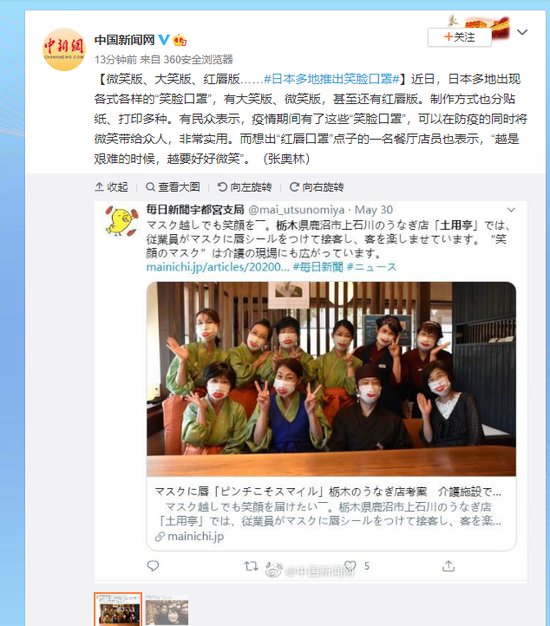Viewport: 550px width, 626px height.
Task: Click the #毎日新聞 hashtag
Action: pyautogui.click(x=318, y=267)
